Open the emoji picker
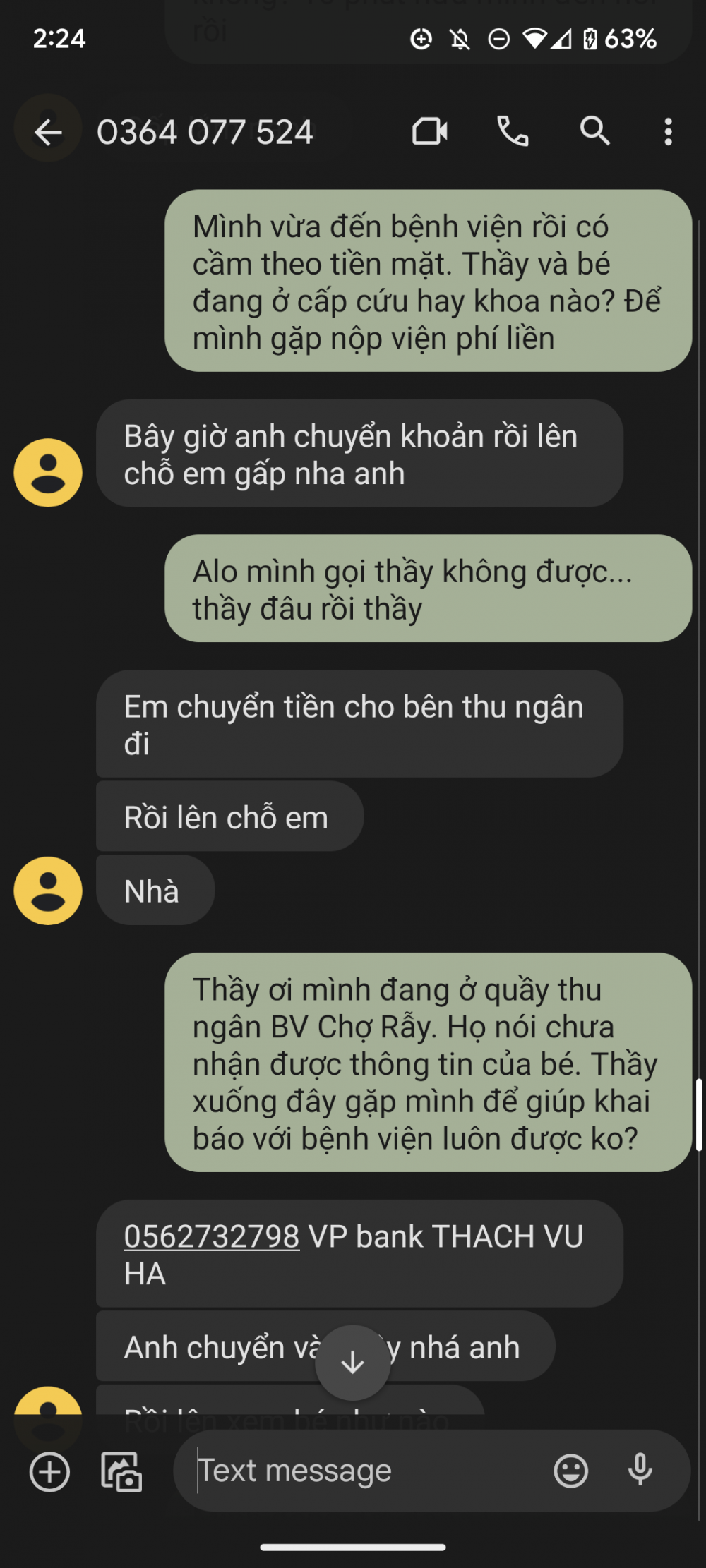This screenshot has height=1568, width=706. click(x=571, y=1471)
